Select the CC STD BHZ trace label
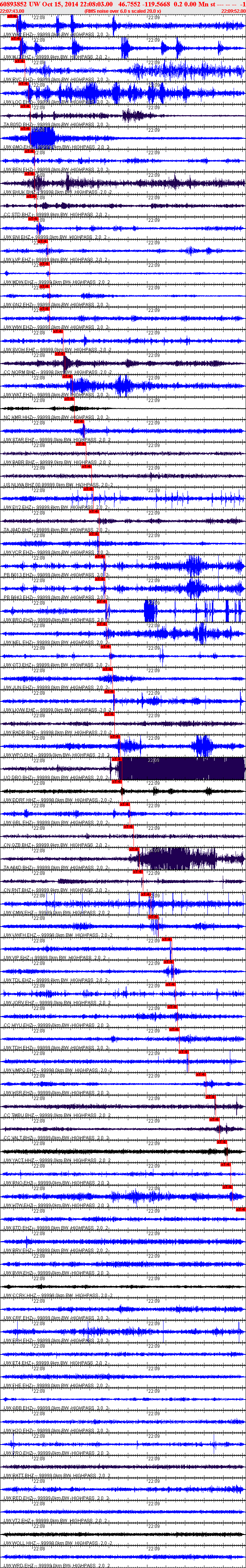This screenshot has height=1568, width=246. (57, 214)
